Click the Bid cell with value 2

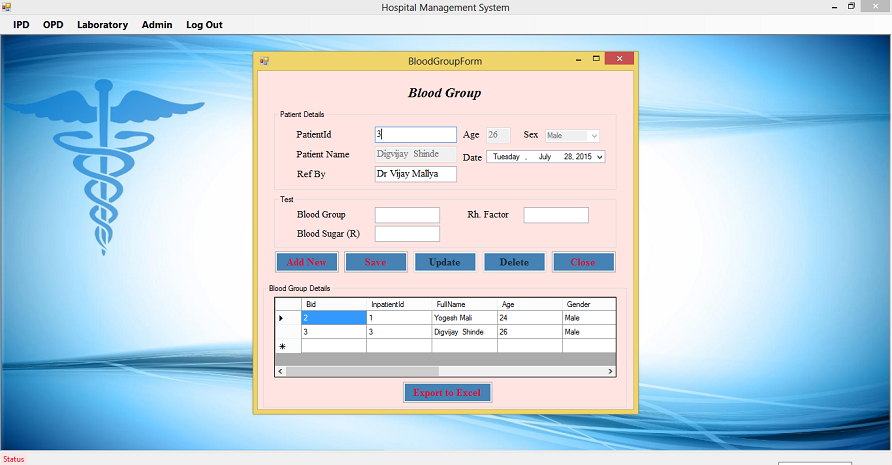(334, 318)
